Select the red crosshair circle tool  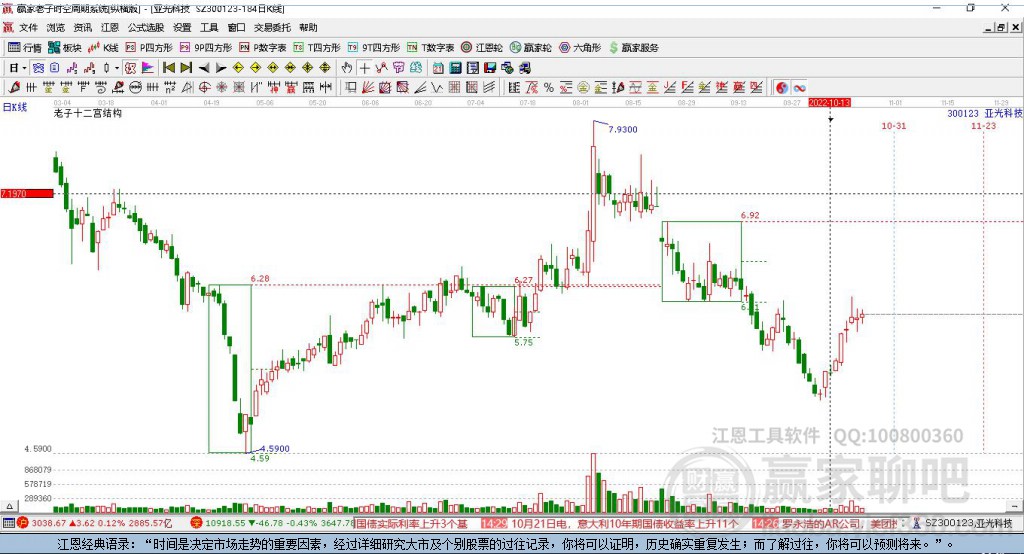tap(204, 88)
